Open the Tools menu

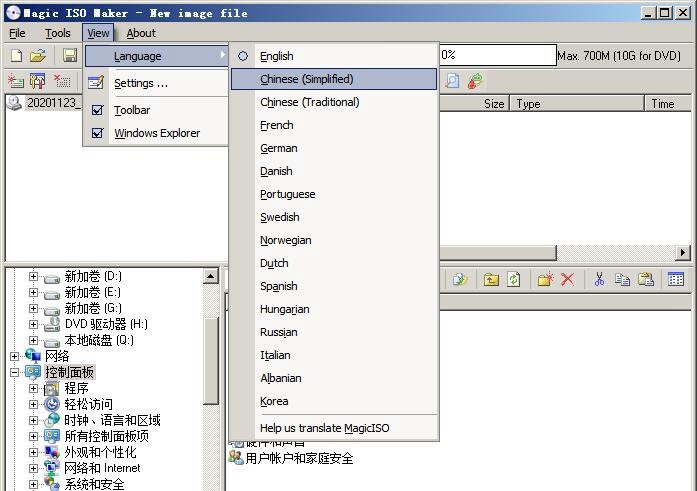(58, 33)
